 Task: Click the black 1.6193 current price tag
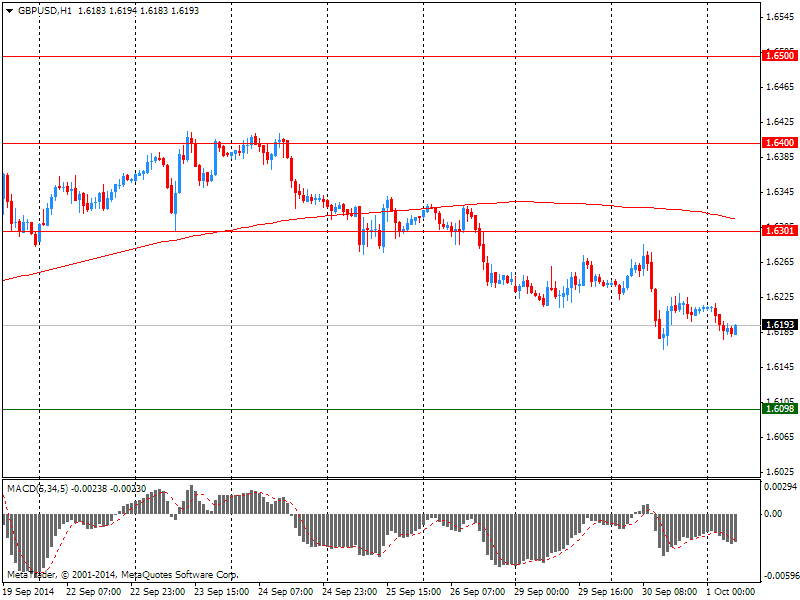click(x=779, y=325)
